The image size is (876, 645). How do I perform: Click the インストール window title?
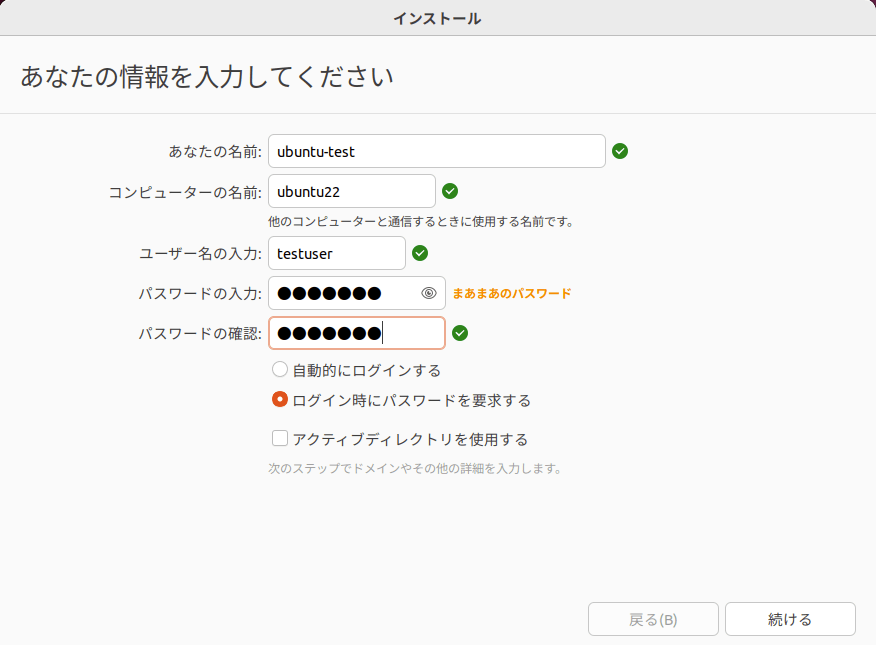[x=437, y=18]
